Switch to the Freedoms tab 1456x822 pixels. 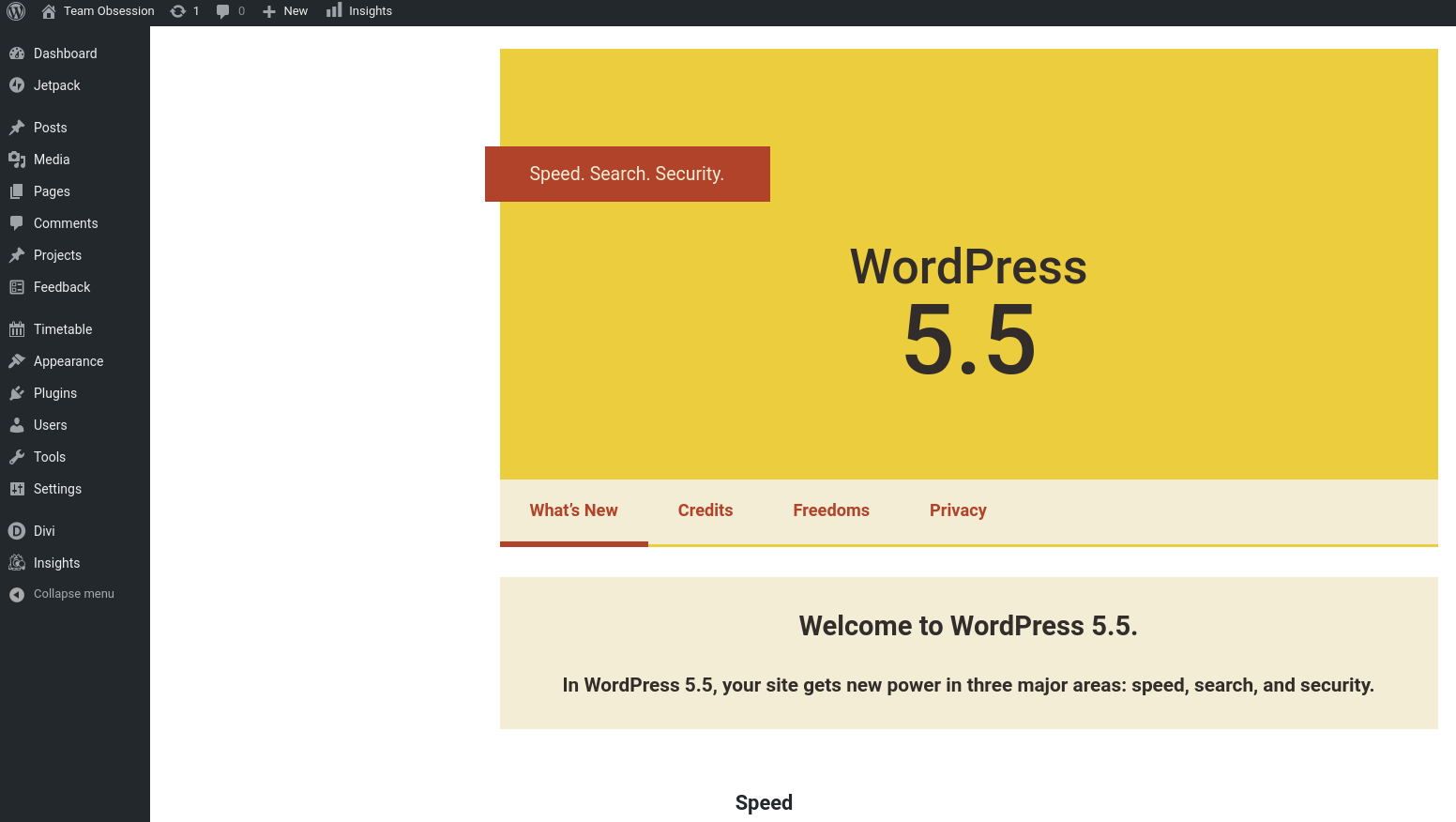[x=831, y=510]
